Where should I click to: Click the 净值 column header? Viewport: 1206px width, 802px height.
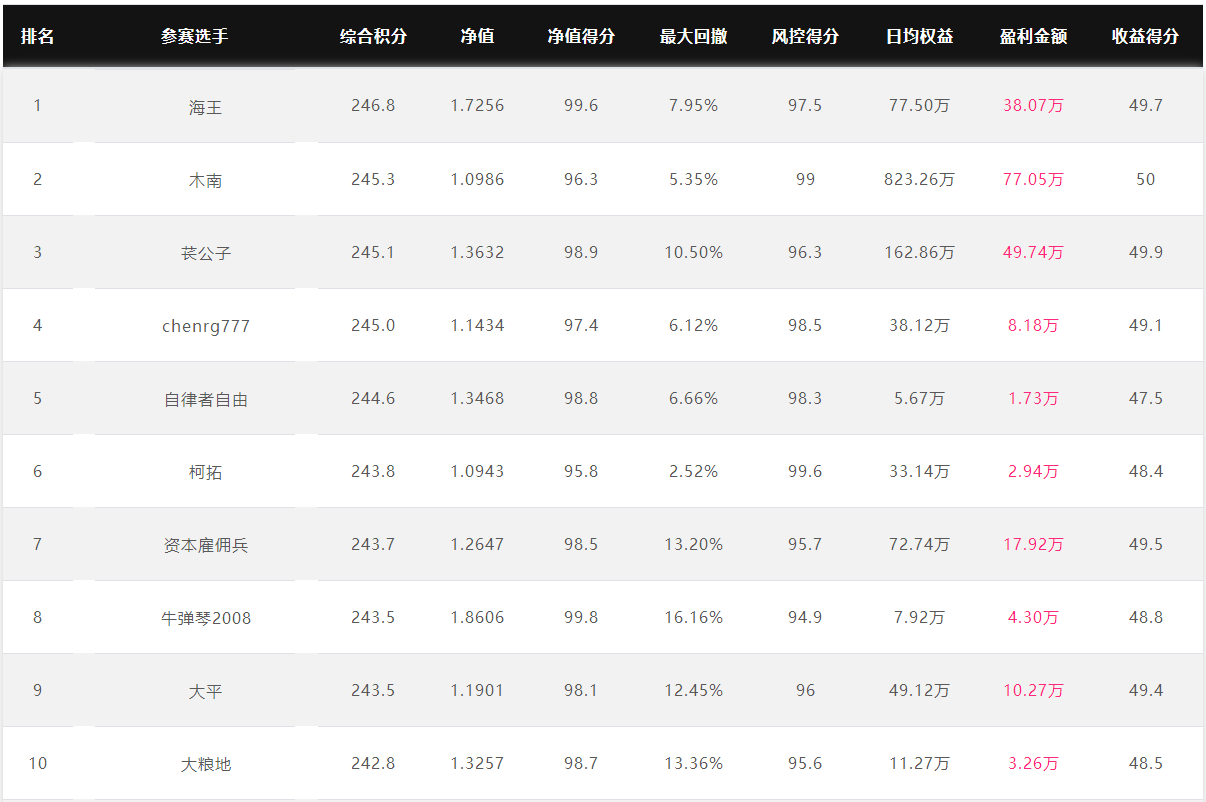tap(477, 36)
